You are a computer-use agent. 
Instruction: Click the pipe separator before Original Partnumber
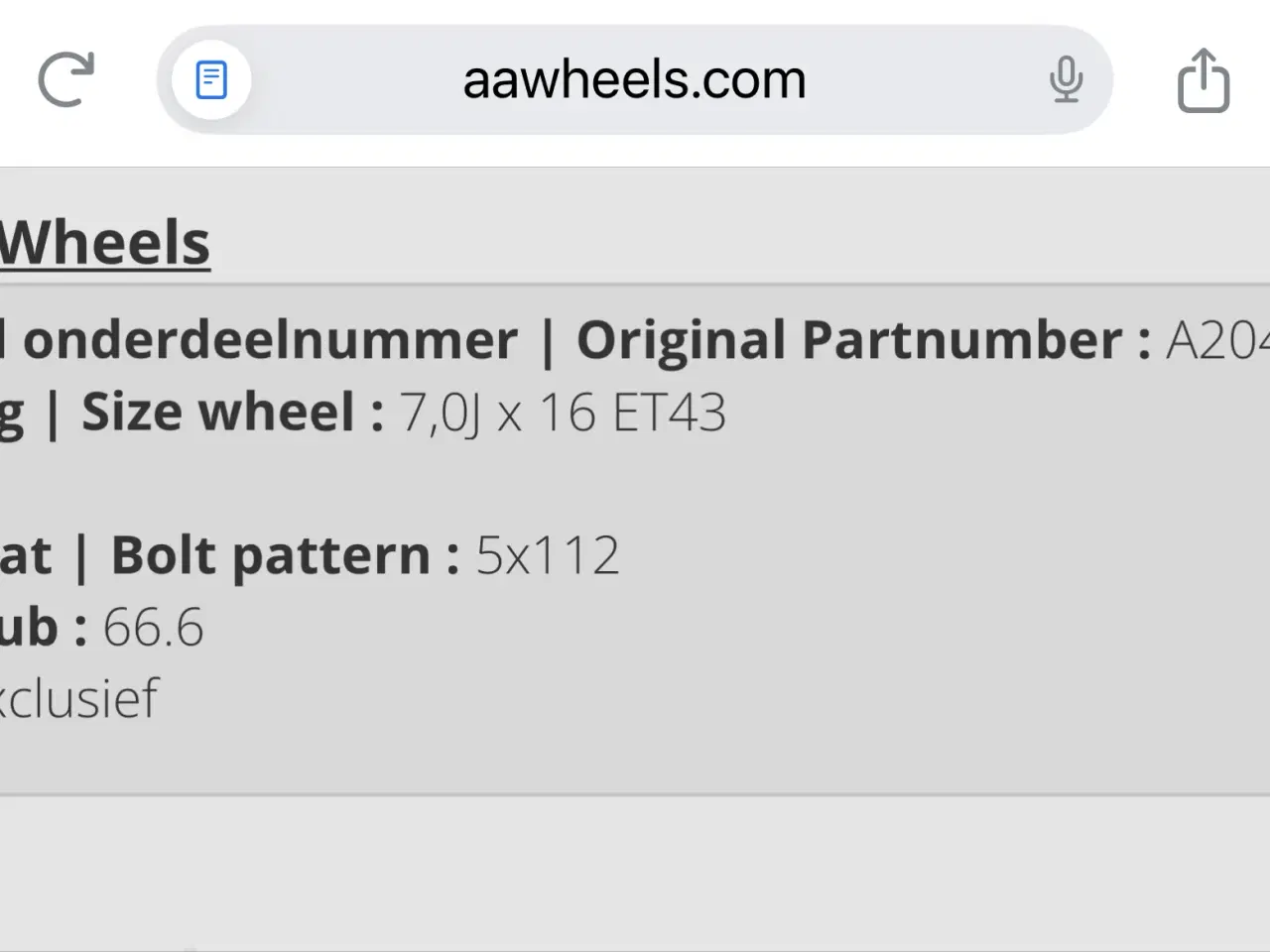tap(547, 342)
